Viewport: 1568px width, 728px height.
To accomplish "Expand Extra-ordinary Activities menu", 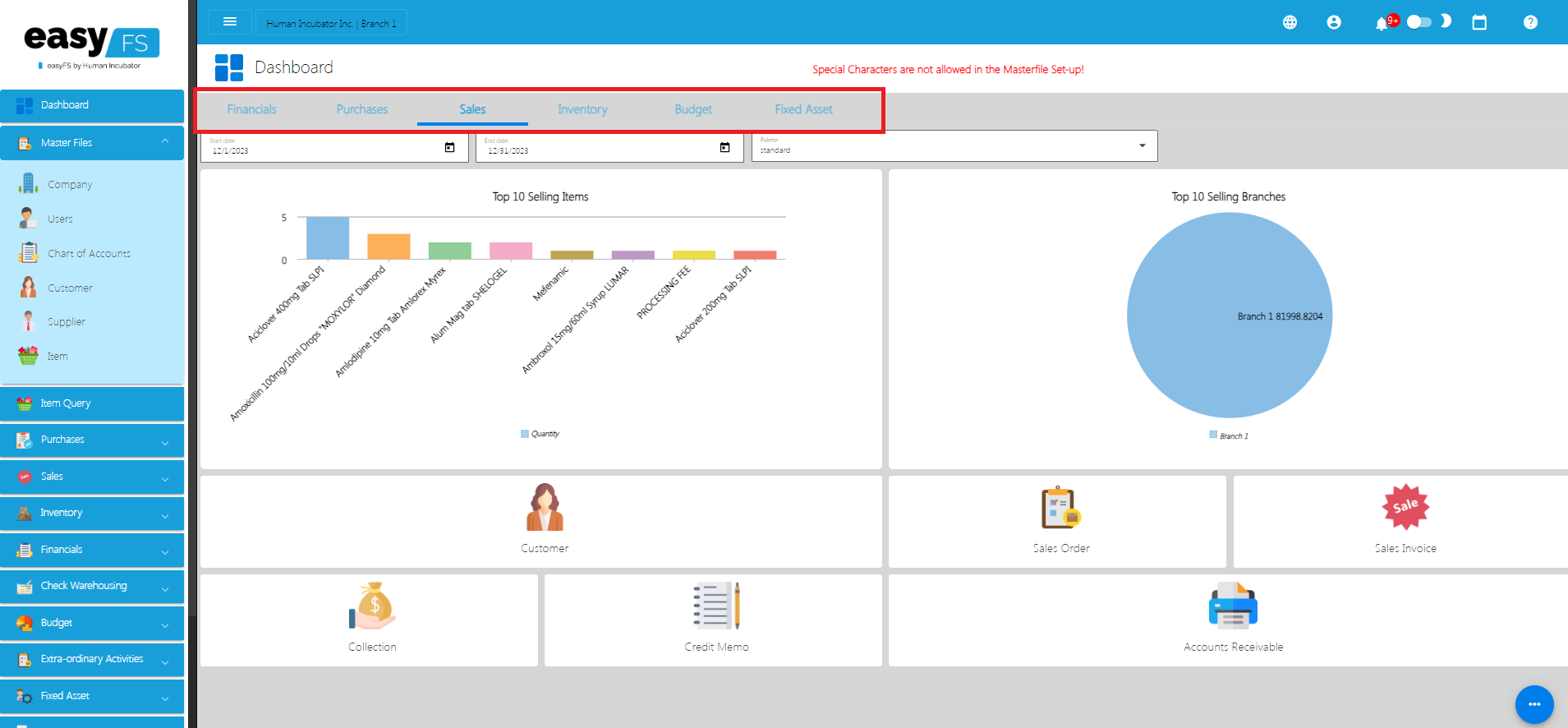I will click(x=92, y=659).
